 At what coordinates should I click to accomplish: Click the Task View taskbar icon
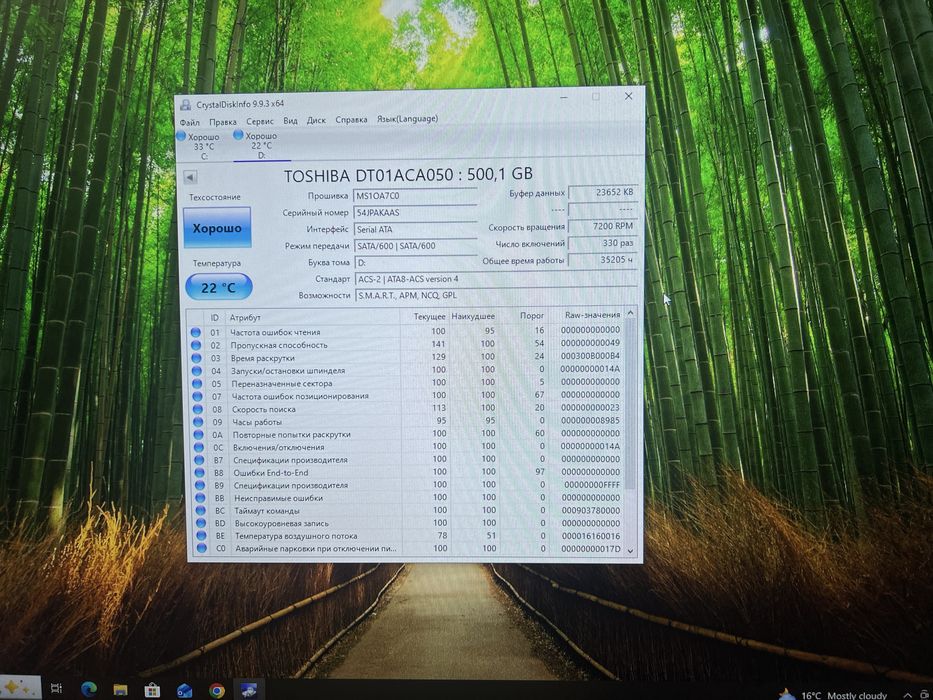(x=57, y=689)
